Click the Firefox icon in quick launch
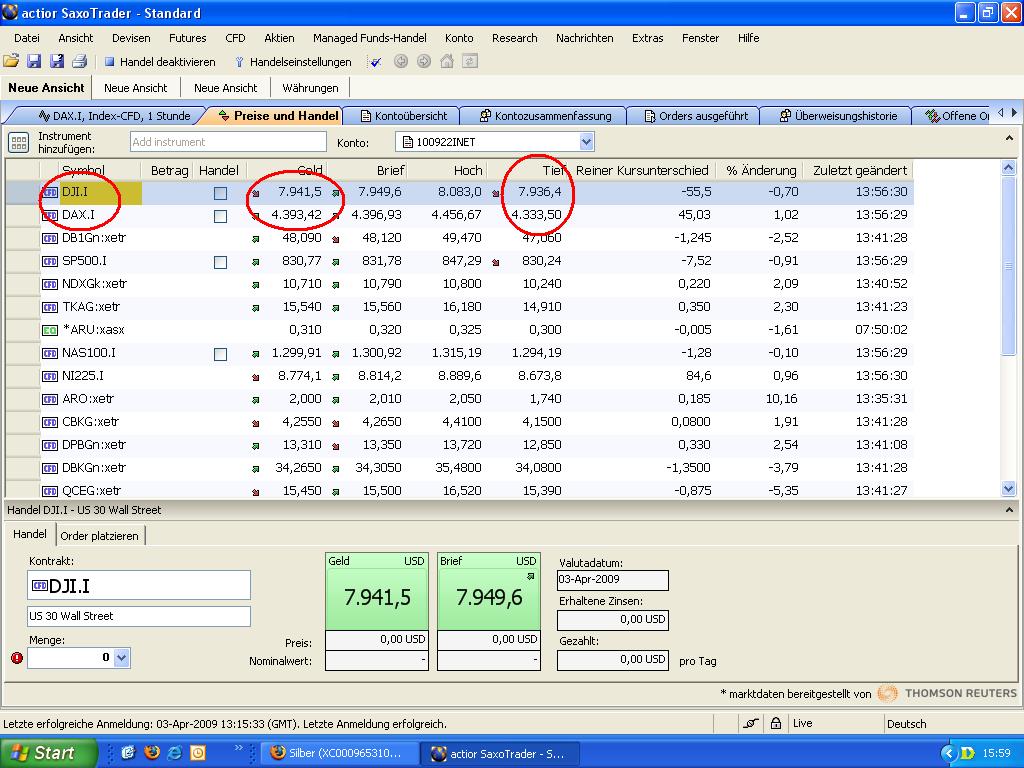The height and width of the screenshot is (768, 1024). 152,752
